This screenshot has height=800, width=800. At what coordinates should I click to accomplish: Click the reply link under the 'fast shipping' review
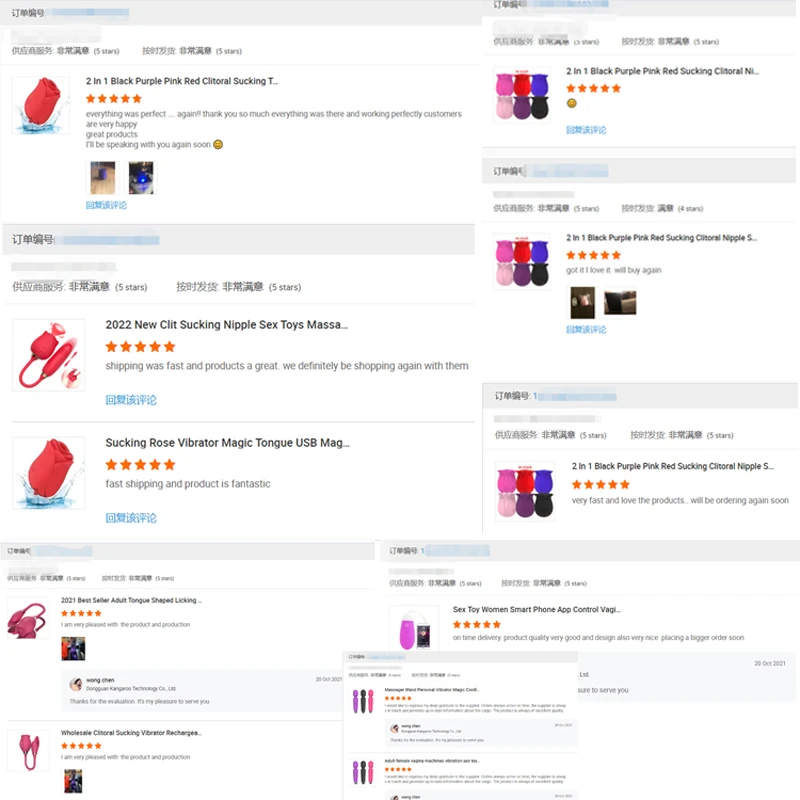(131, 518)
